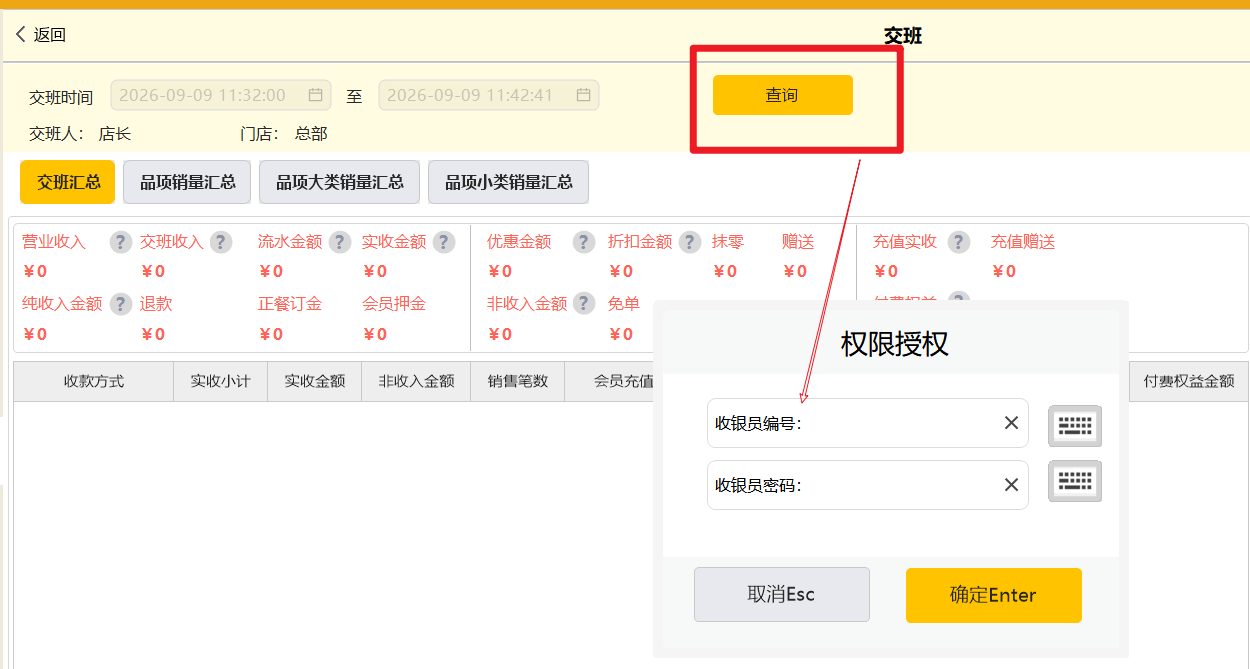This screenshot has height=669, width=1250.
Task: Click the 正餐订金 label
Action: 290,304
